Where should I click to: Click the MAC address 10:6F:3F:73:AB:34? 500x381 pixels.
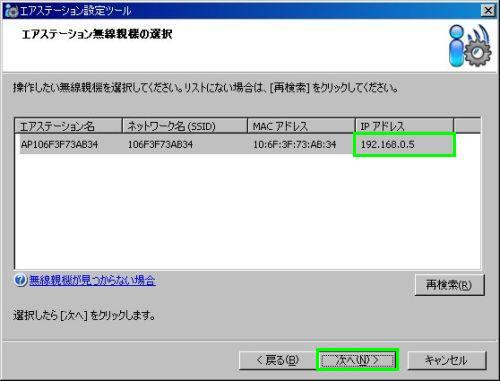pos(295,145)
